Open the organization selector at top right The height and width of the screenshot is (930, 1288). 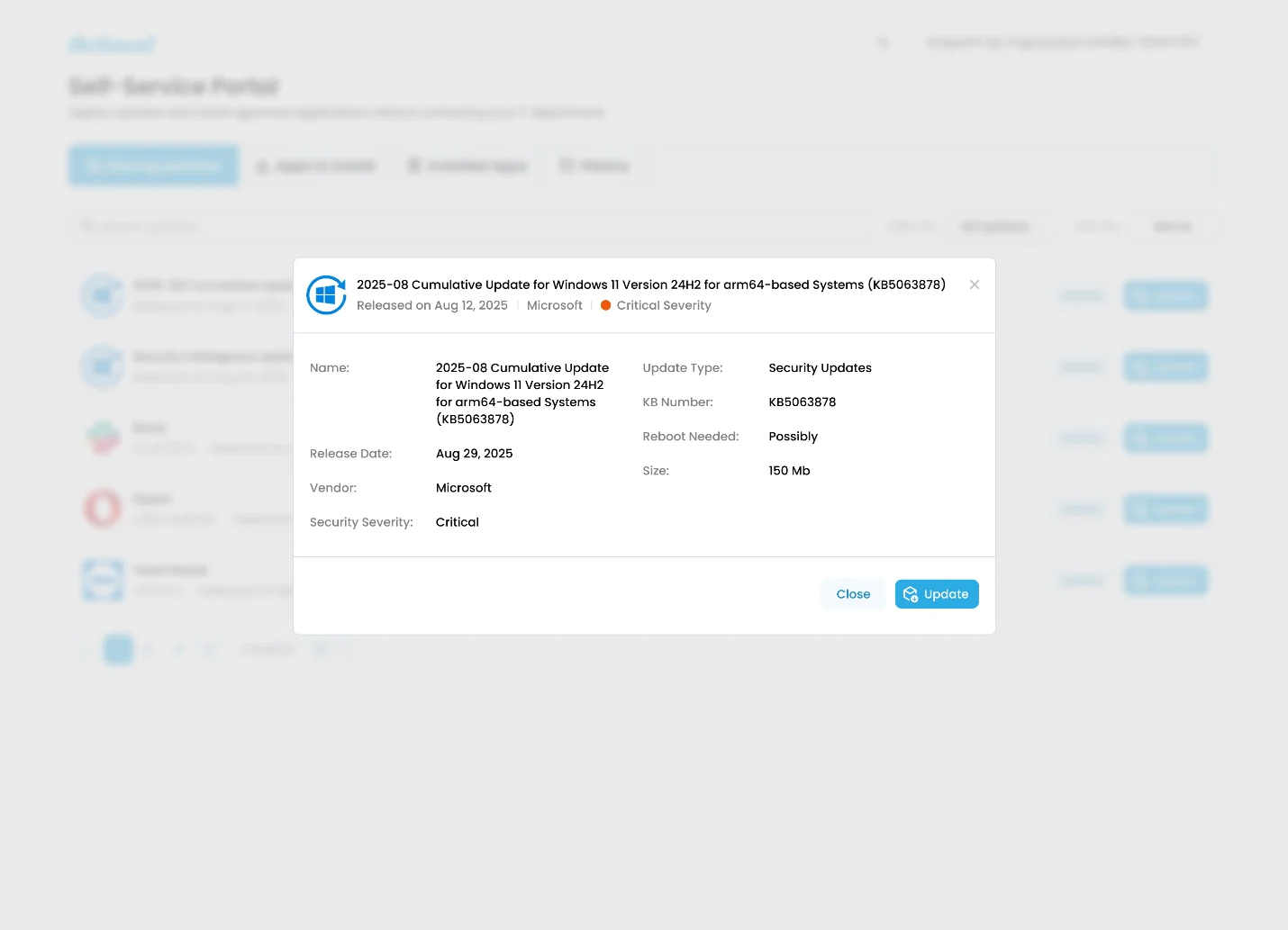tap(1063, 42)
